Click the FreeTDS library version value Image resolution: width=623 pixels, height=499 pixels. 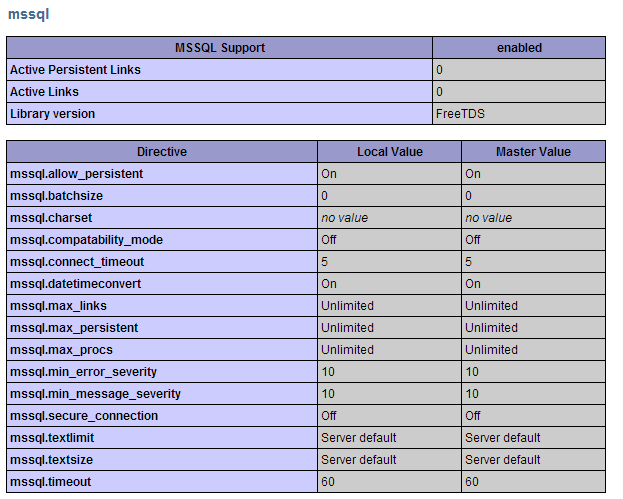coord(460,114)
